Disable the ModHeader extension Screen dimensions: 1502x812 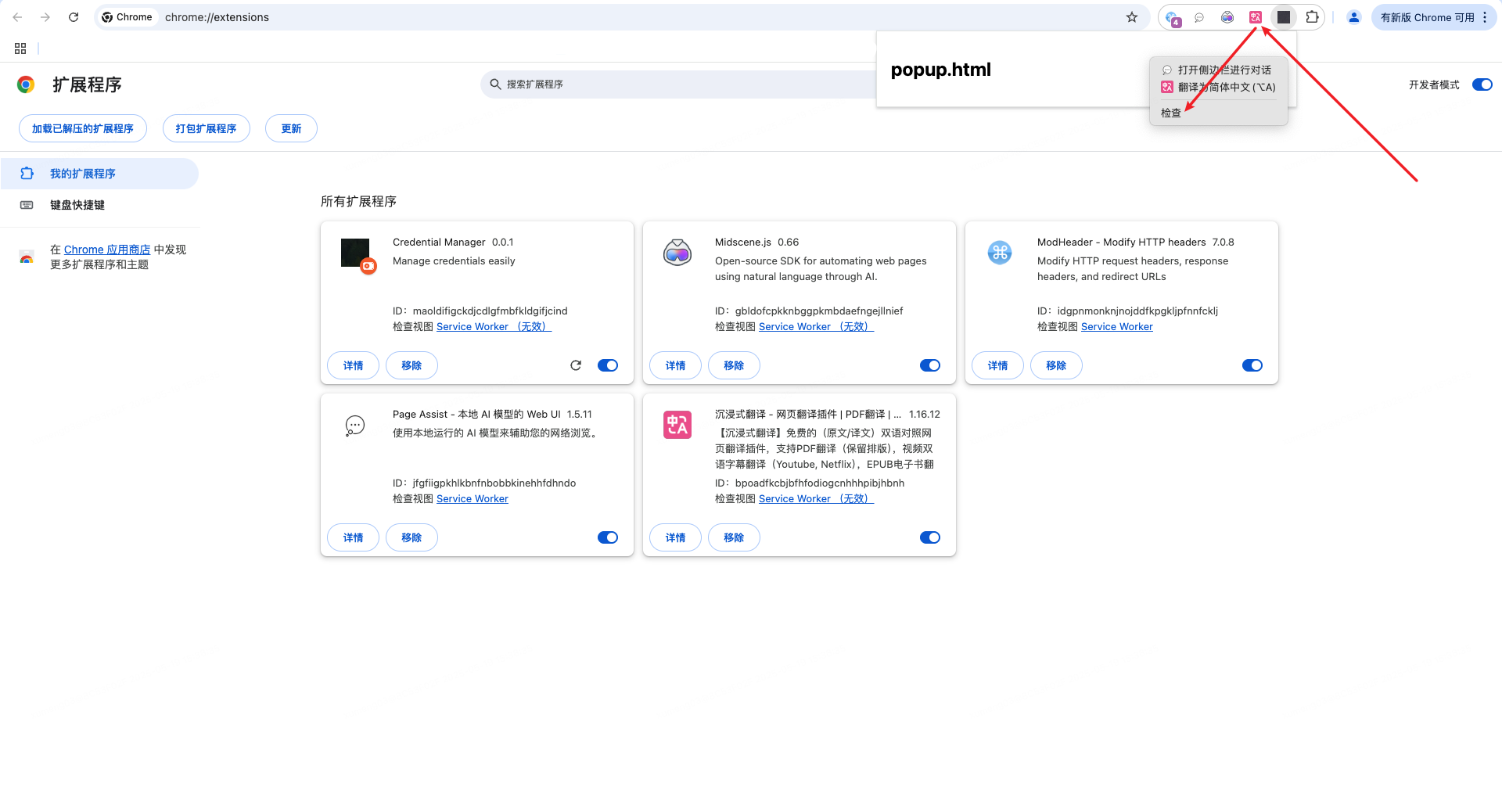tap(1252, 365)
